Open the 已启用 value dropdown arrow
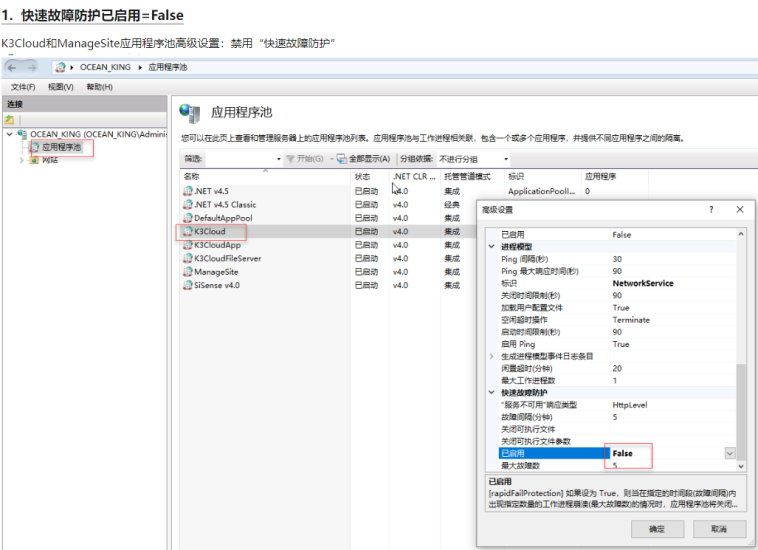Viewport: 758px width, 550px height. click(x=728, y=453)
